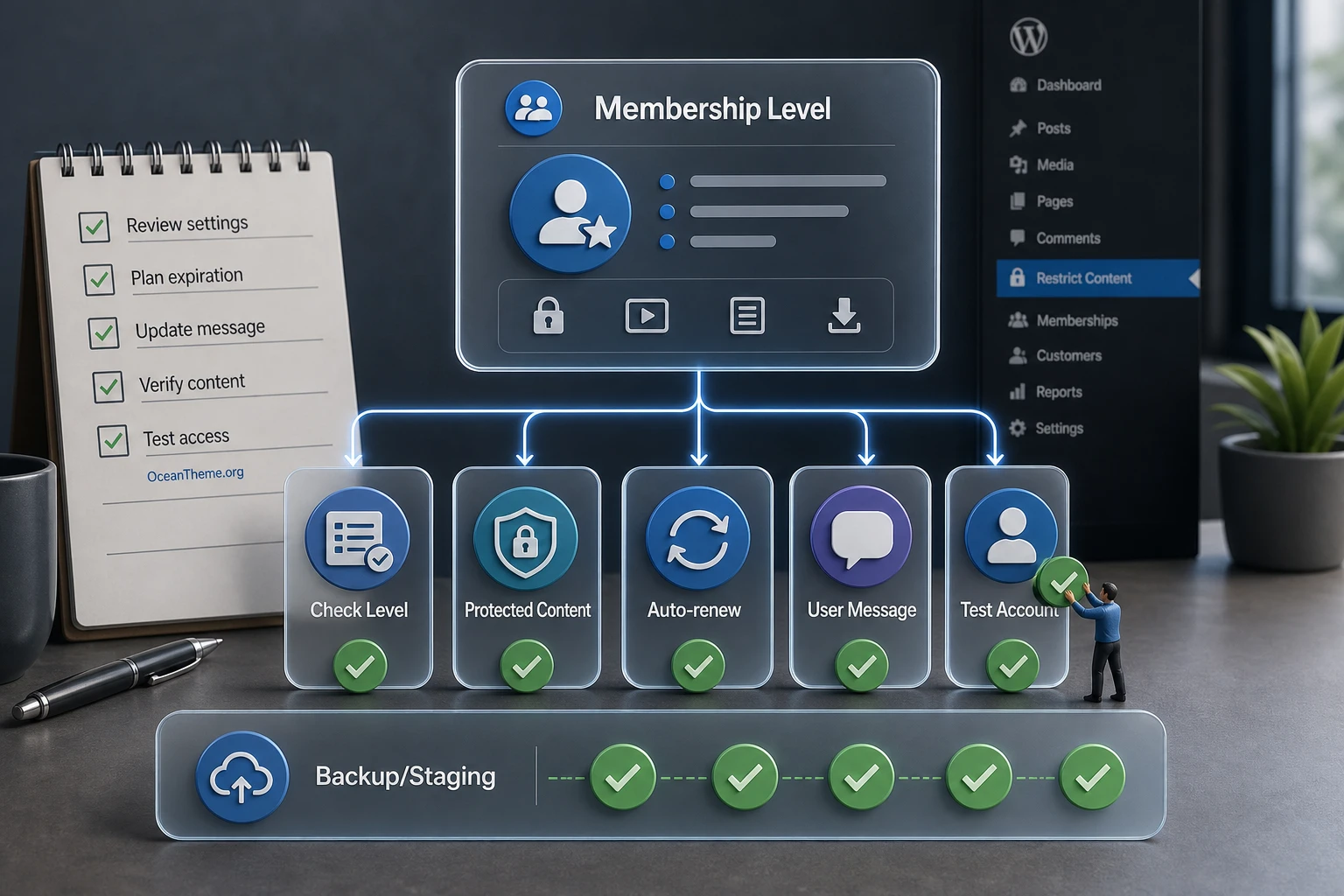Click the document icon in Membership card

tap(747, 316)
